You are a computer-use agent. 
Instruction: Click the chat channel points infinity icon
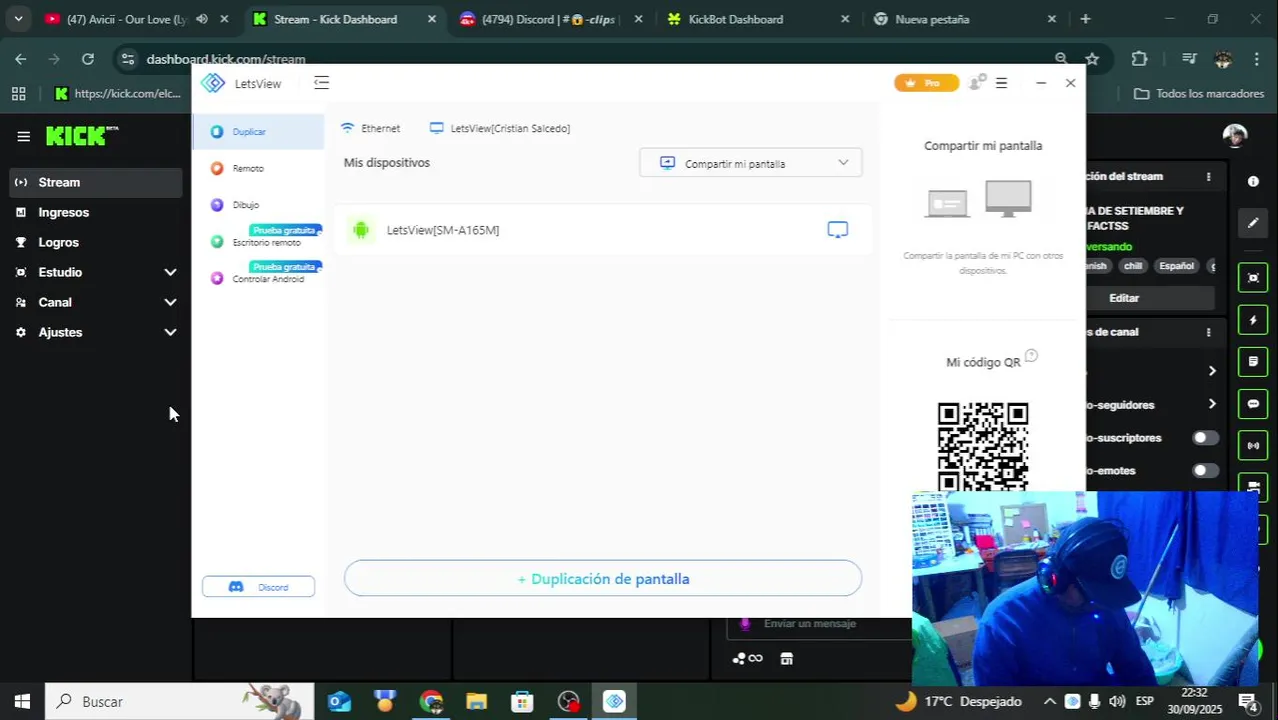pyautogui.click(x=748, y=659)
